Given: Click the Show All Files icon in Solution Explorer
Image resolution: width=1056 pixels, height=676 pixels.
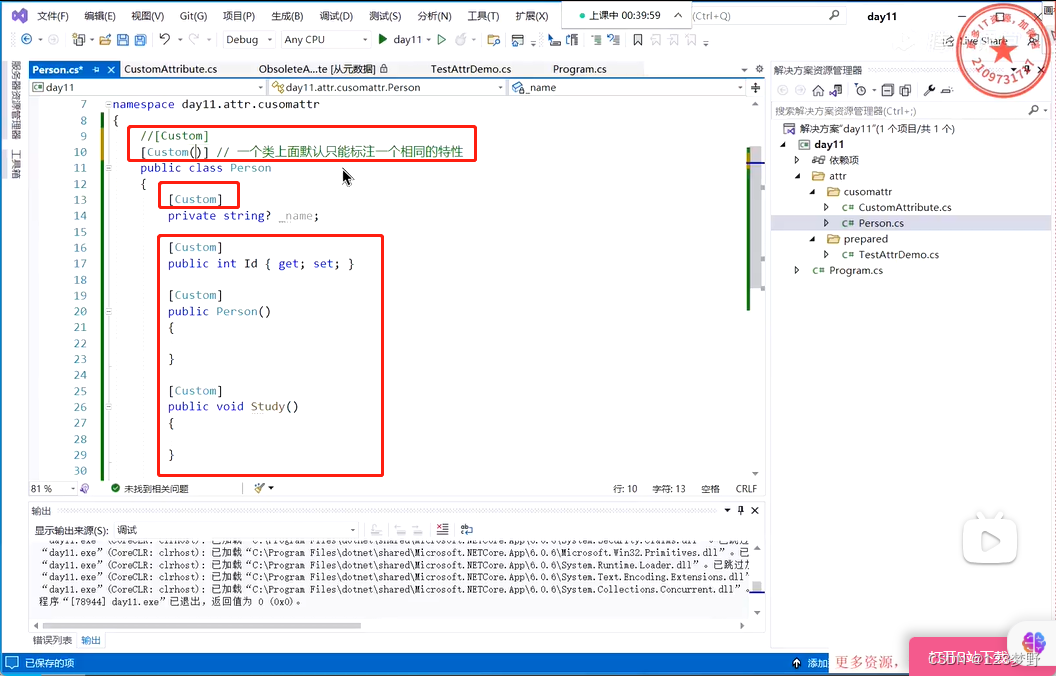Looking at the screenshot, I should coord(905,90).
